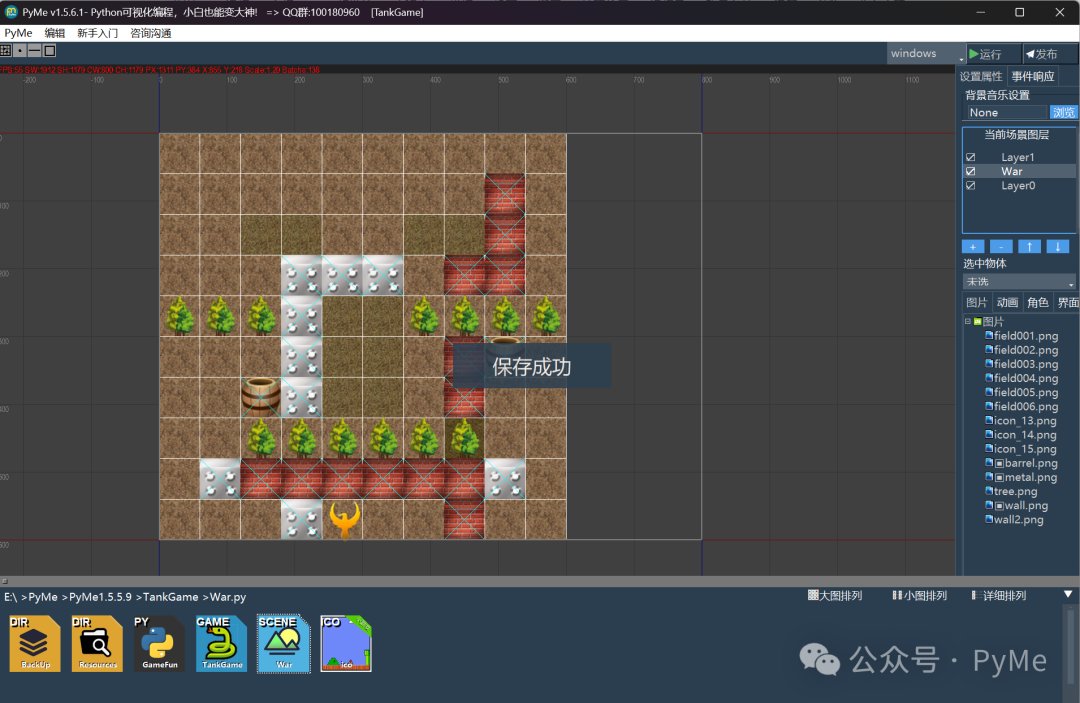
Task: Select the rectangle drawing tool icon
Action: [x=50, y=50]
